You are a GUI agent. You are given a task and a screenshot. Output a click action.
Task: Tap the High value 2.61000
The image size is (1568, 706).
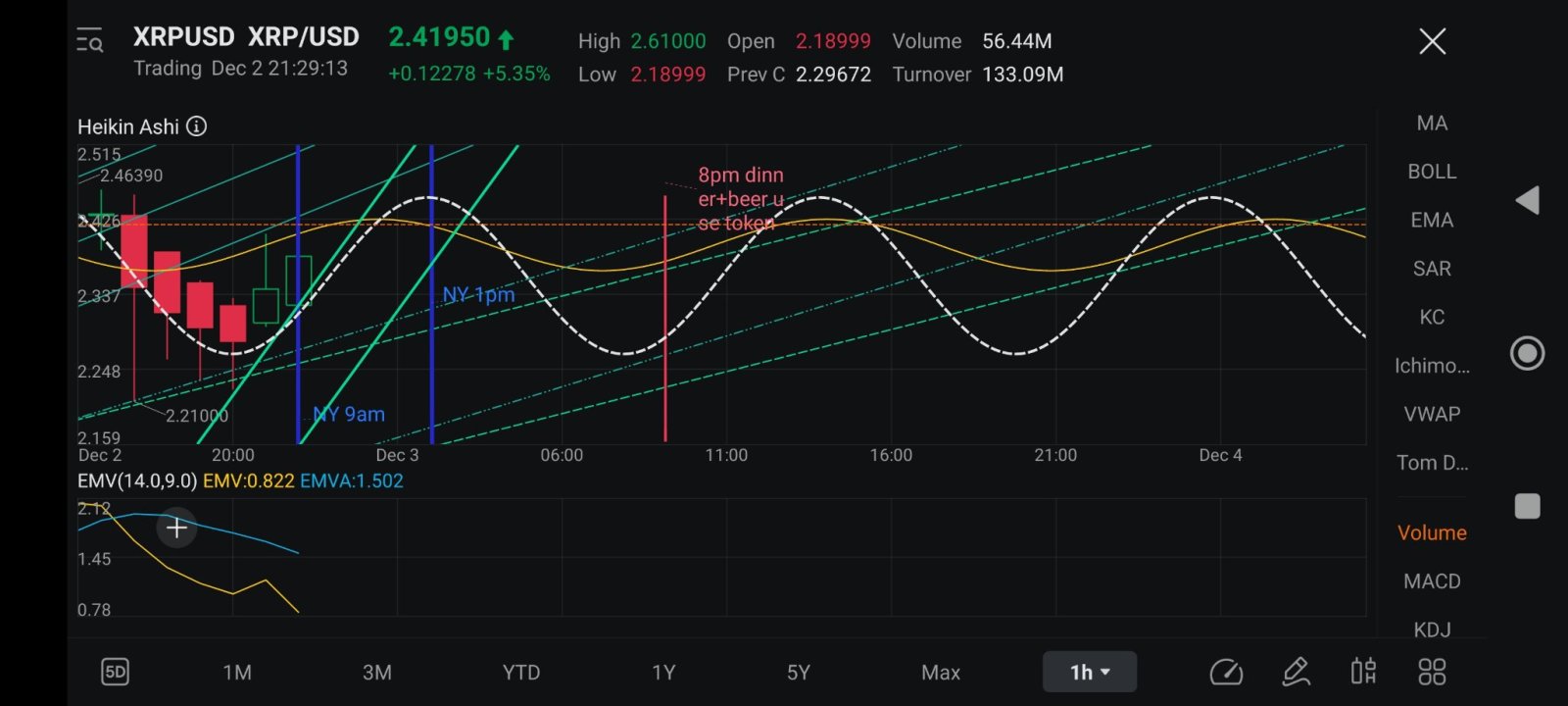point(667,41)
